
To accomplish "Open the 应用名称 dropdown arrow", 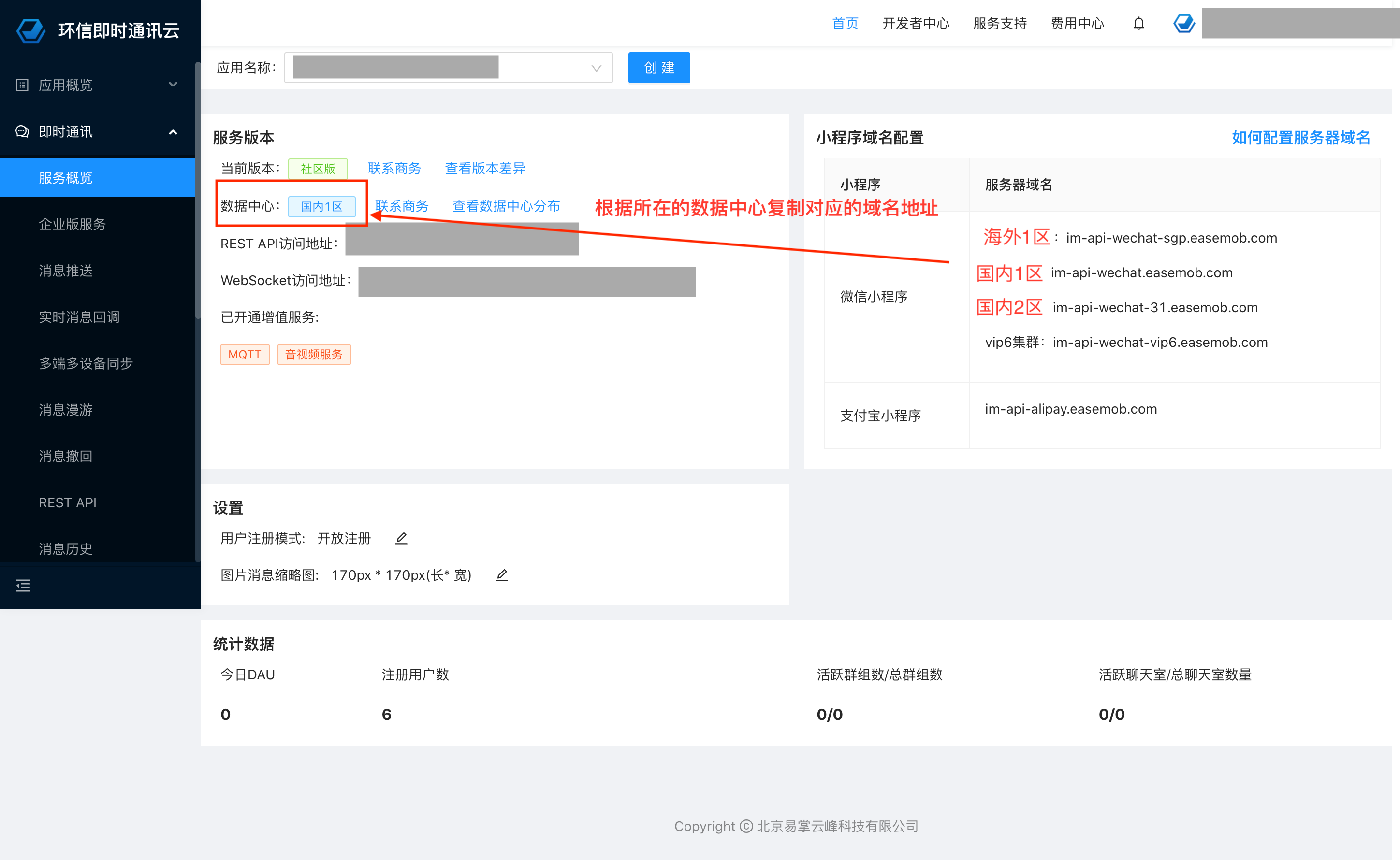I will (597, 68).
